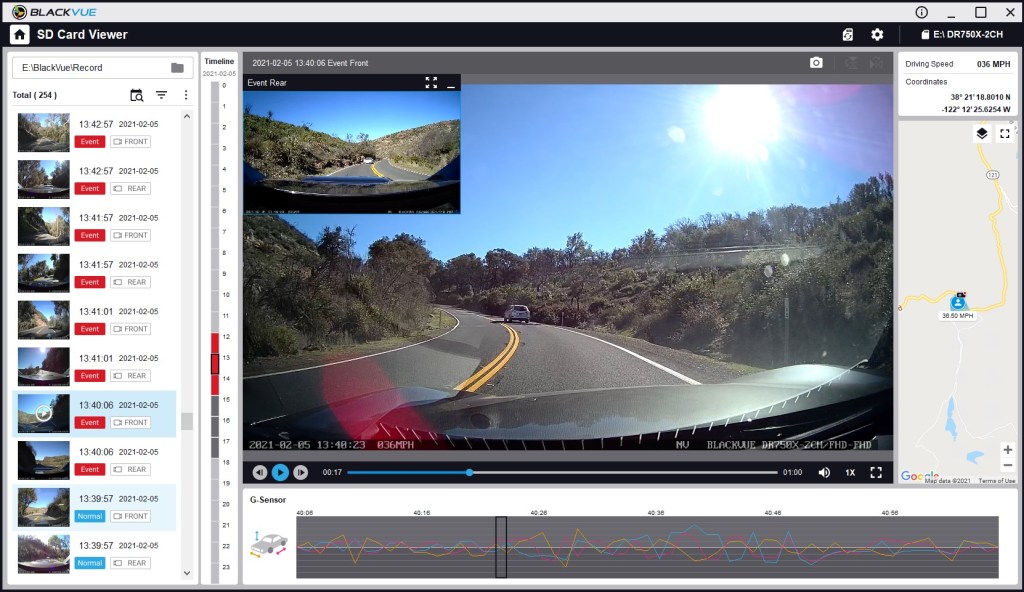Click the Home icon in header
This screenshot has width=1024, height=592.
click(x=19, y=34)
